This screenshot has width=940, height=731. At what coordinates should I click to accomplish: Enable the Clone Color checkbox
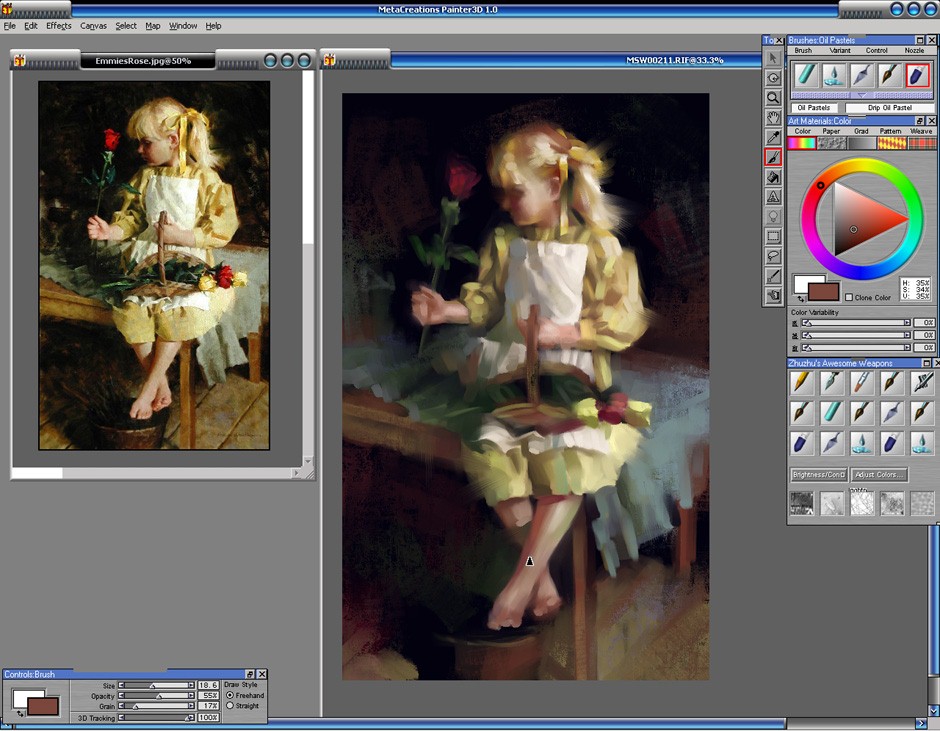click(849, 297)
